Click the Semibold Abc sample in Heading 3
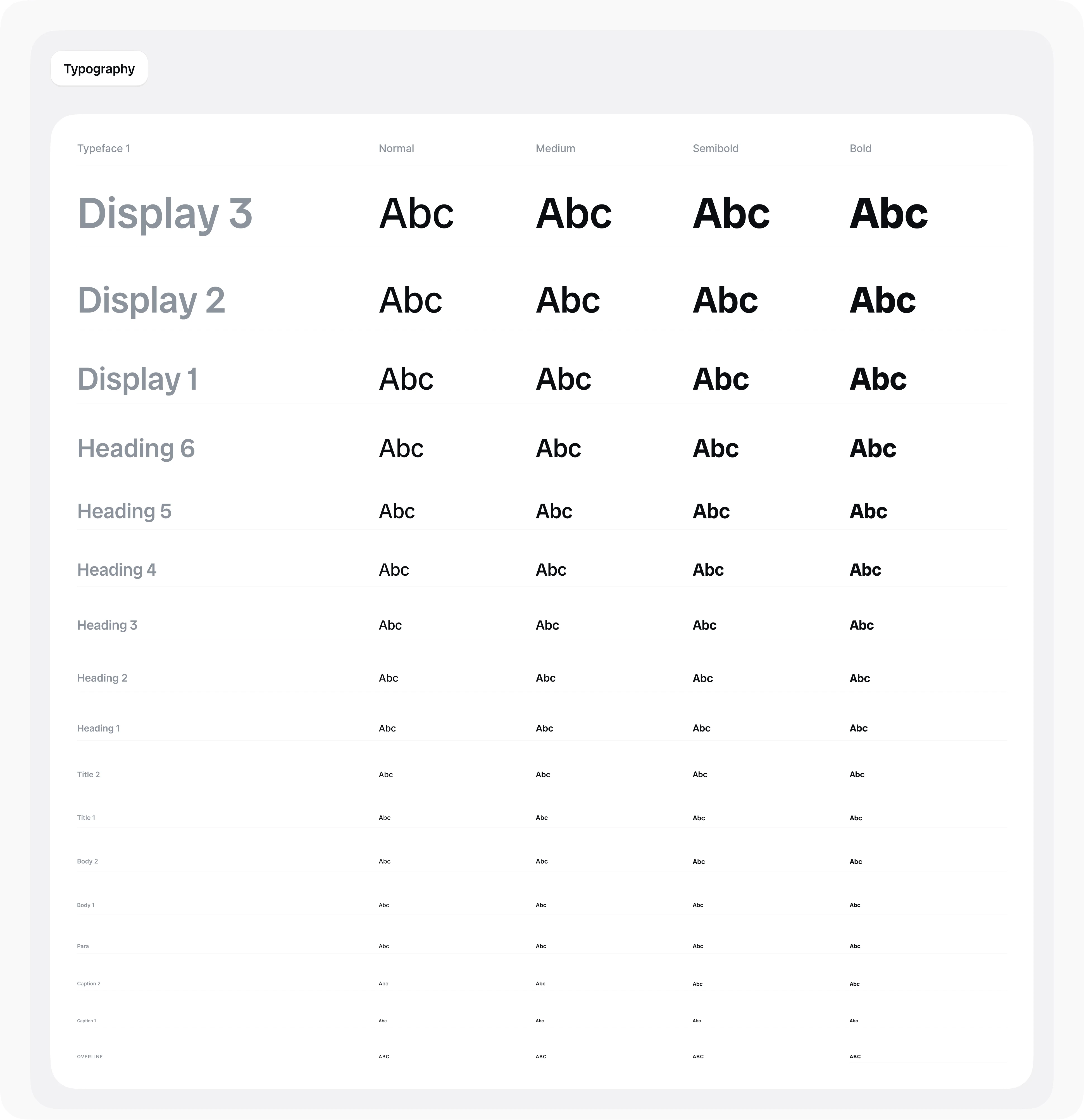This screenshot has height=1120, width=1084. coord(704,625)
